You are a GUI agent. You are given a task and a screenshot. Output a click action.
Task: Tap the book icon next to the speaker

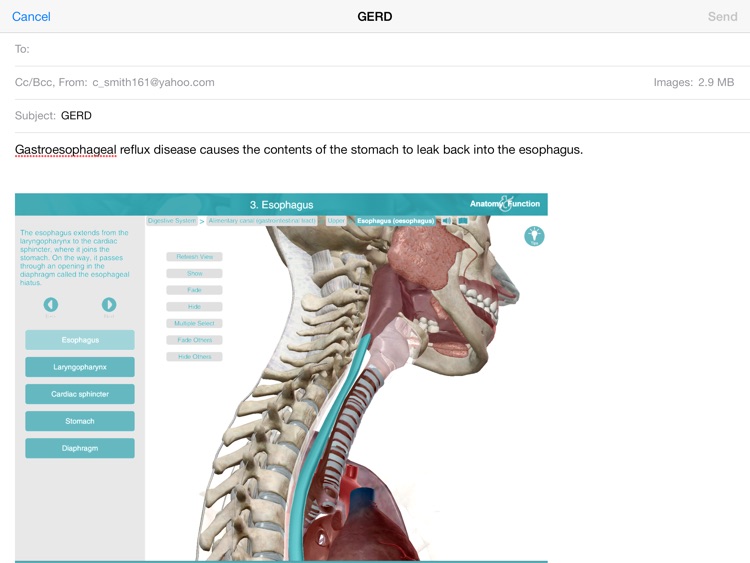pos(463,221)
